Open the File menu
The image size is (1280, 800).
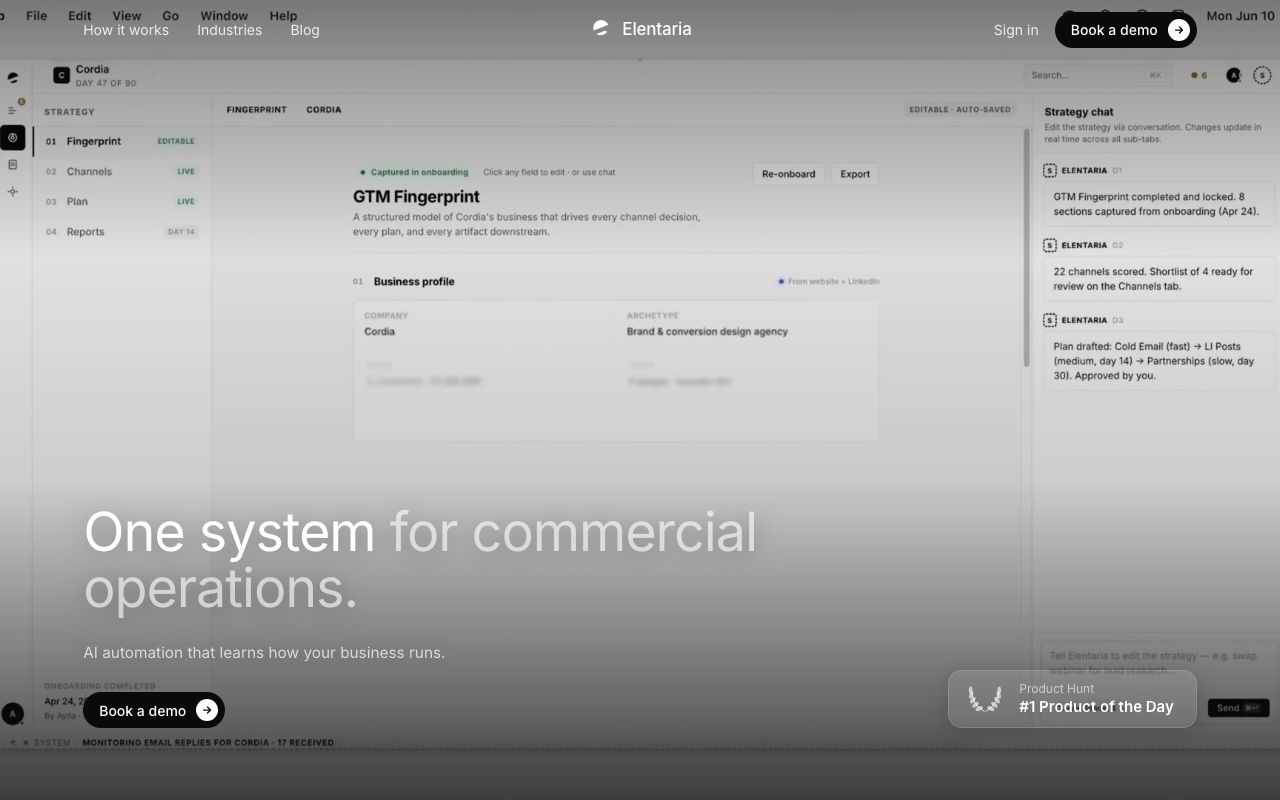point(36,15)
